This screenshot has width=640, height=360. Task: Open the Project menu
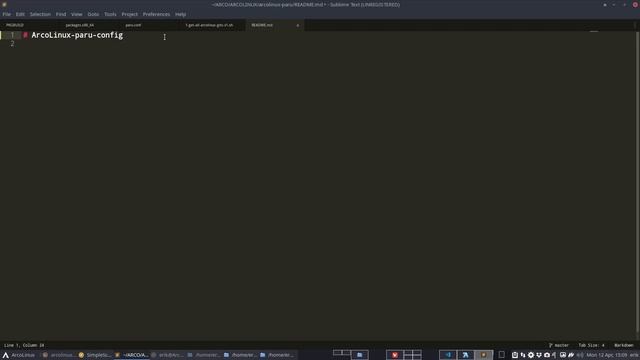[x=129, y=14]
